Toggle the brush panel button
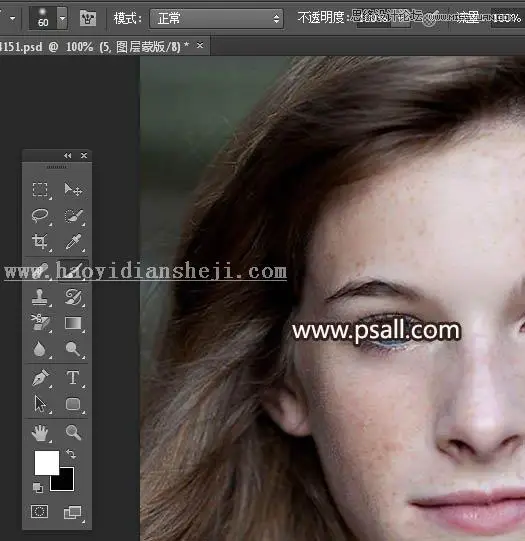Viewport: 525px width, 541px height. 88,18
